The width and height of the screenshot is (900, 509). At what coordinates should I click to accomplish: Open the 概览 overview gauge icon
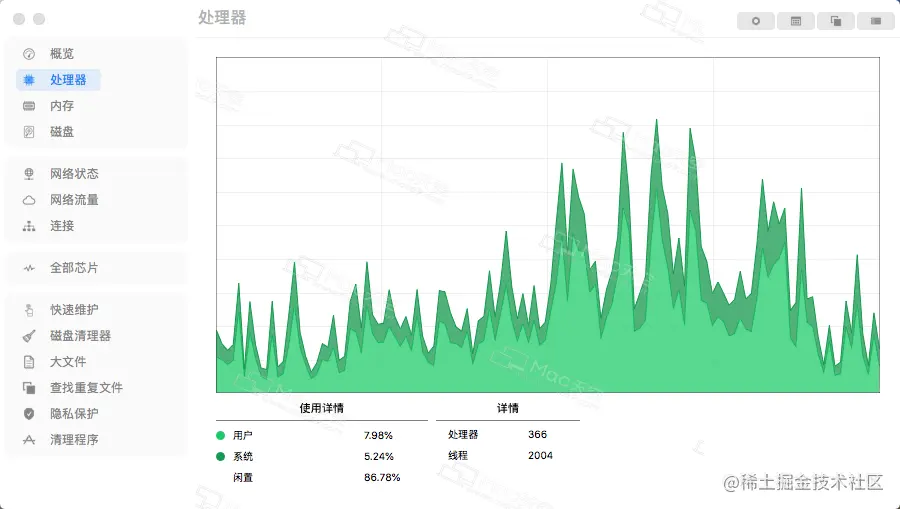(x=29, y=54)
